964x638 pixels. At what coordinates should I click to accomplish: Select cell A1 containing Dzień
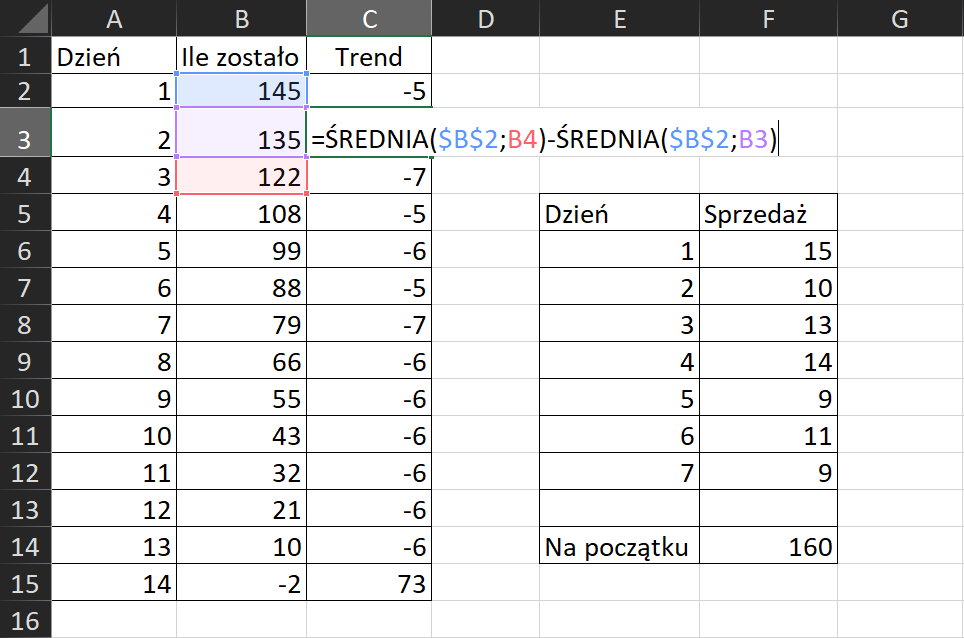[113, 57]
